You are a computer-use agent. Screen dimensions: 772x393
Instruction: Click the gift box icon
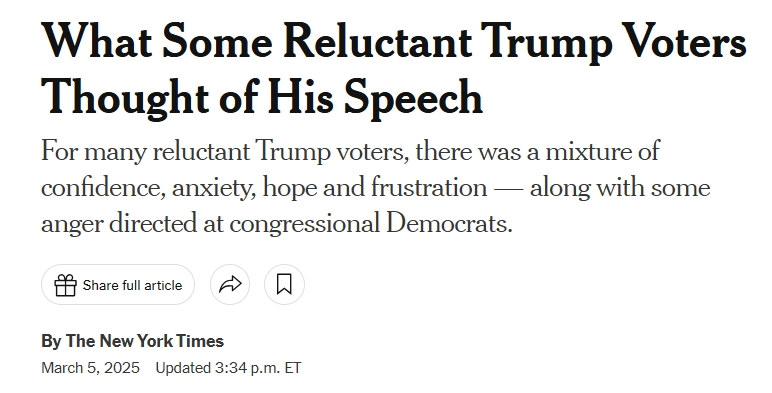point(65,285)
